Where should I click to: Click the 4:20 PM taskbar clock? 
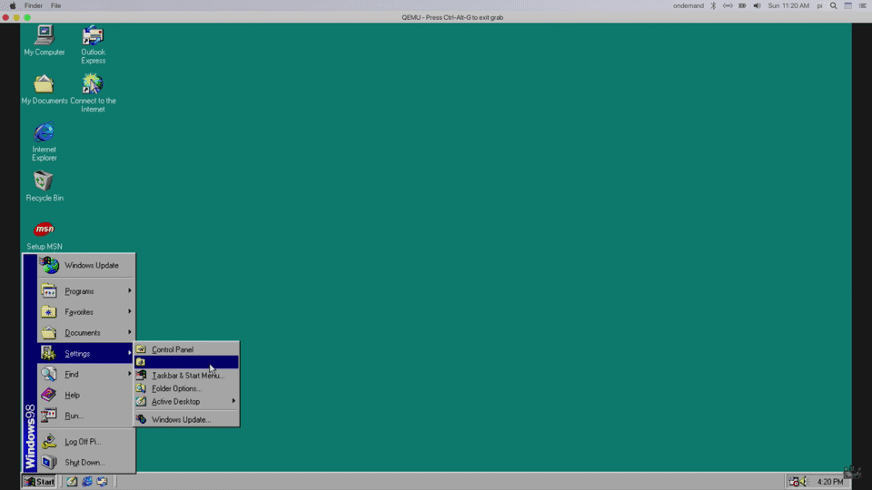pos(830,482)
